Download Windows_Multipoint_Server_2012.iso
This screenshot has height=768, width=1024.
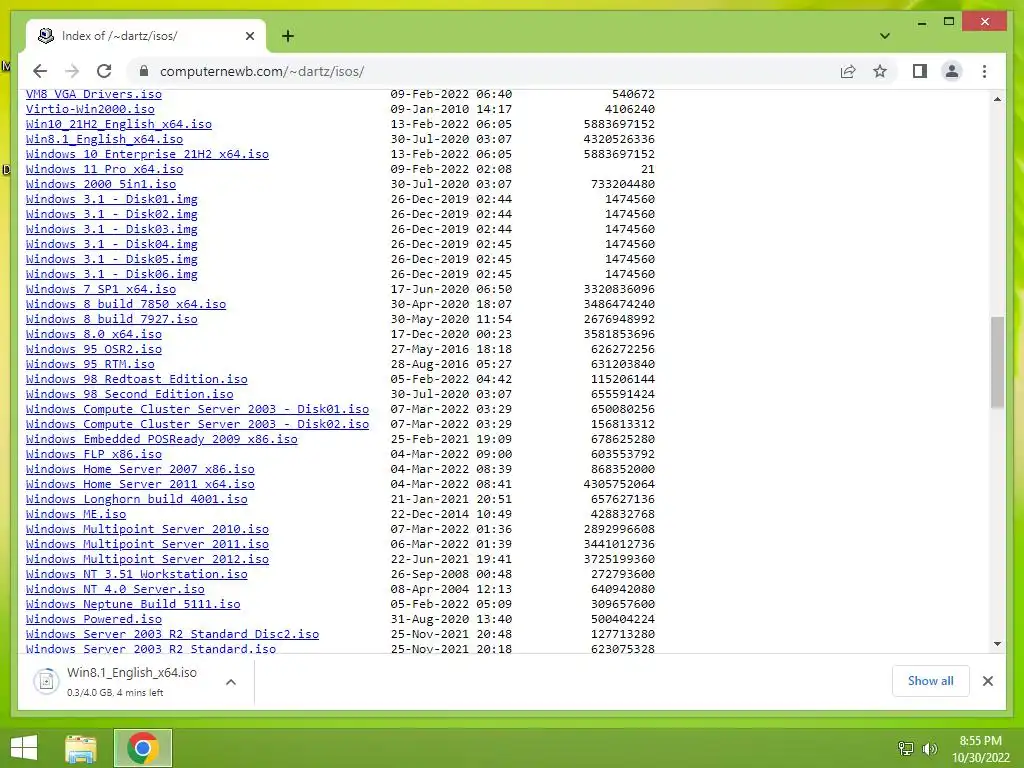[148, 560]
